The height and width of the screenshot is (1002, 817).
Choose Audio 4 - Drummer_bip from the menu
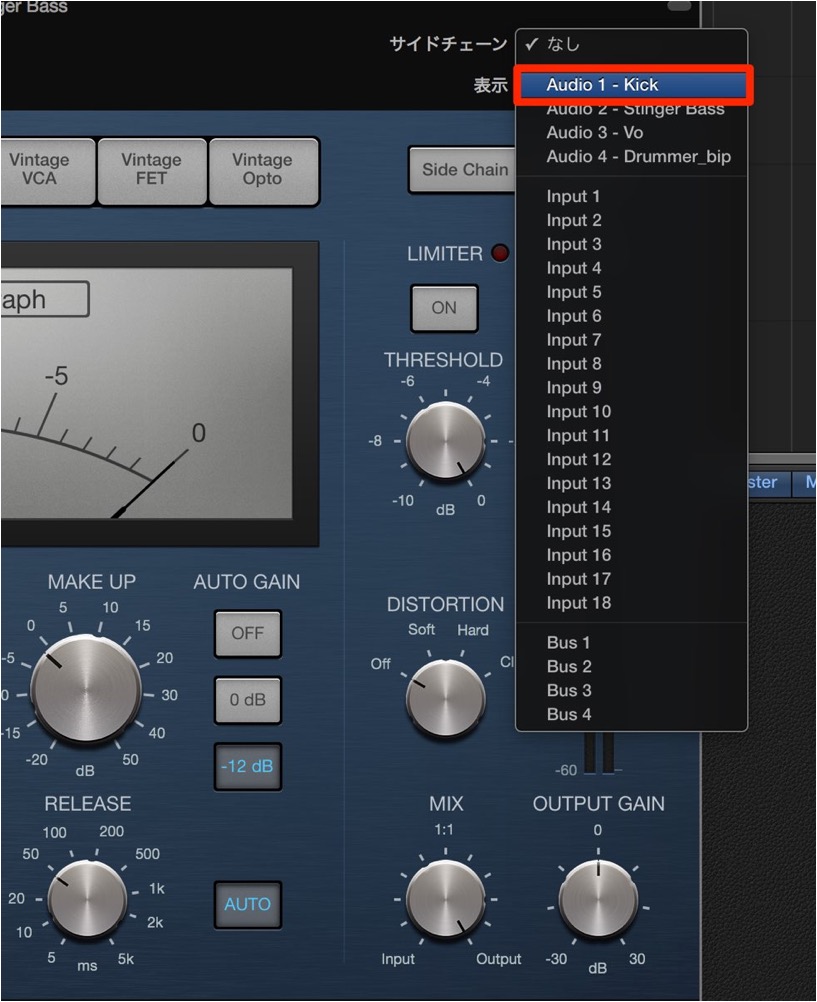(x=632, y=157)
